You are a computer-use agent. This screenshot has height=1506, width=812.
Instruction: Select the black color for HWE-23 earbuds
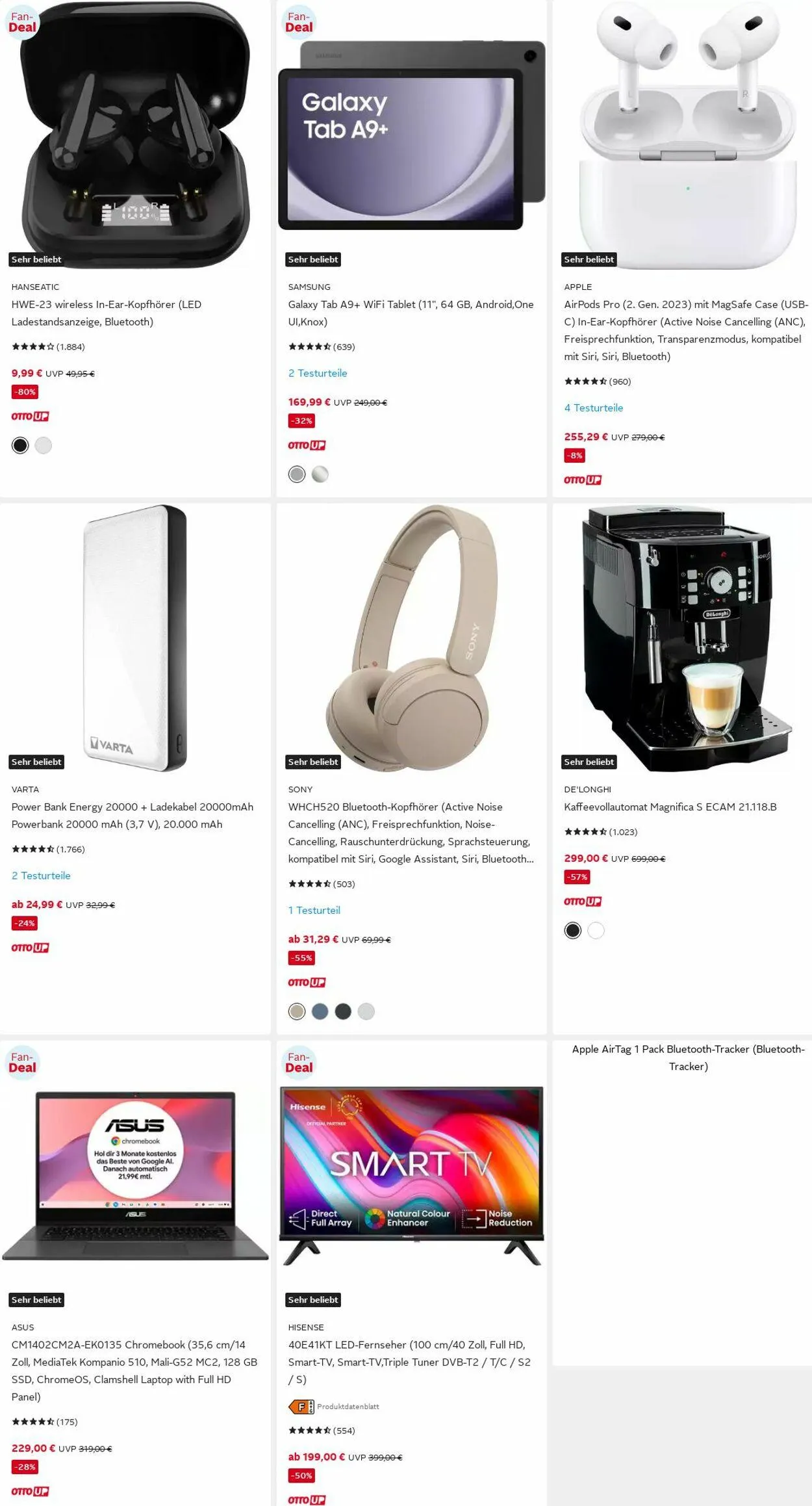point(20,445)
